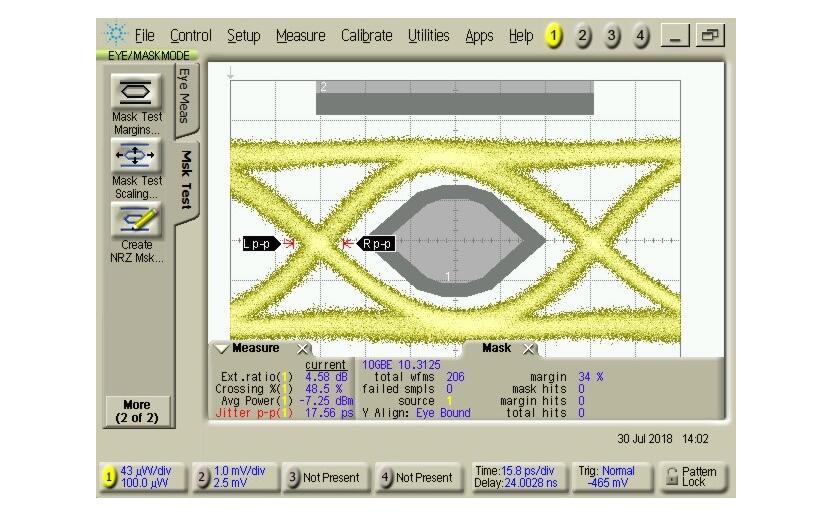
Task: Close the Measure results panel
Action: tap(303, 349)
